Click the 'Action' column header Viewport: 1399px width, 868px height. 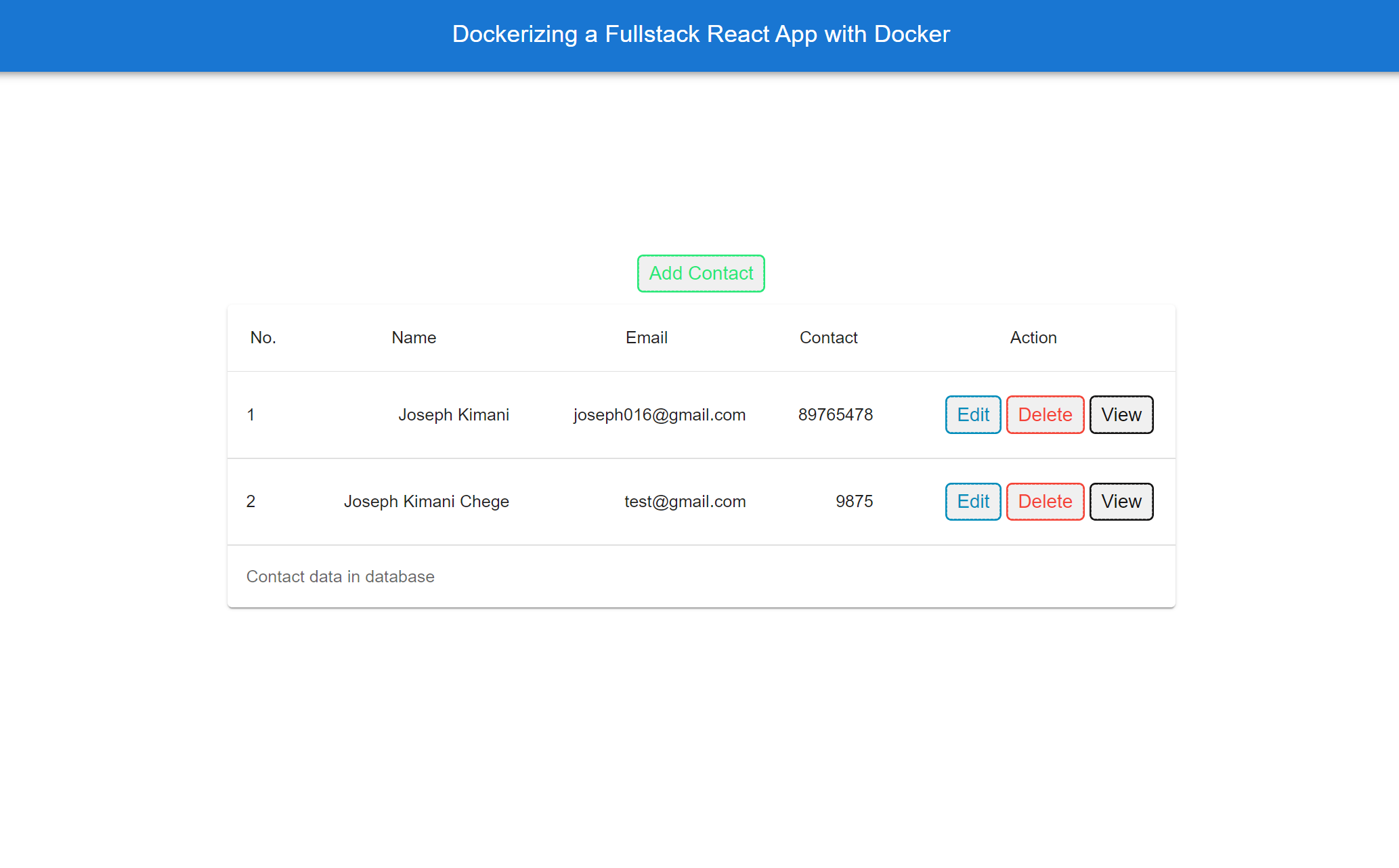tap(1033, 338)
